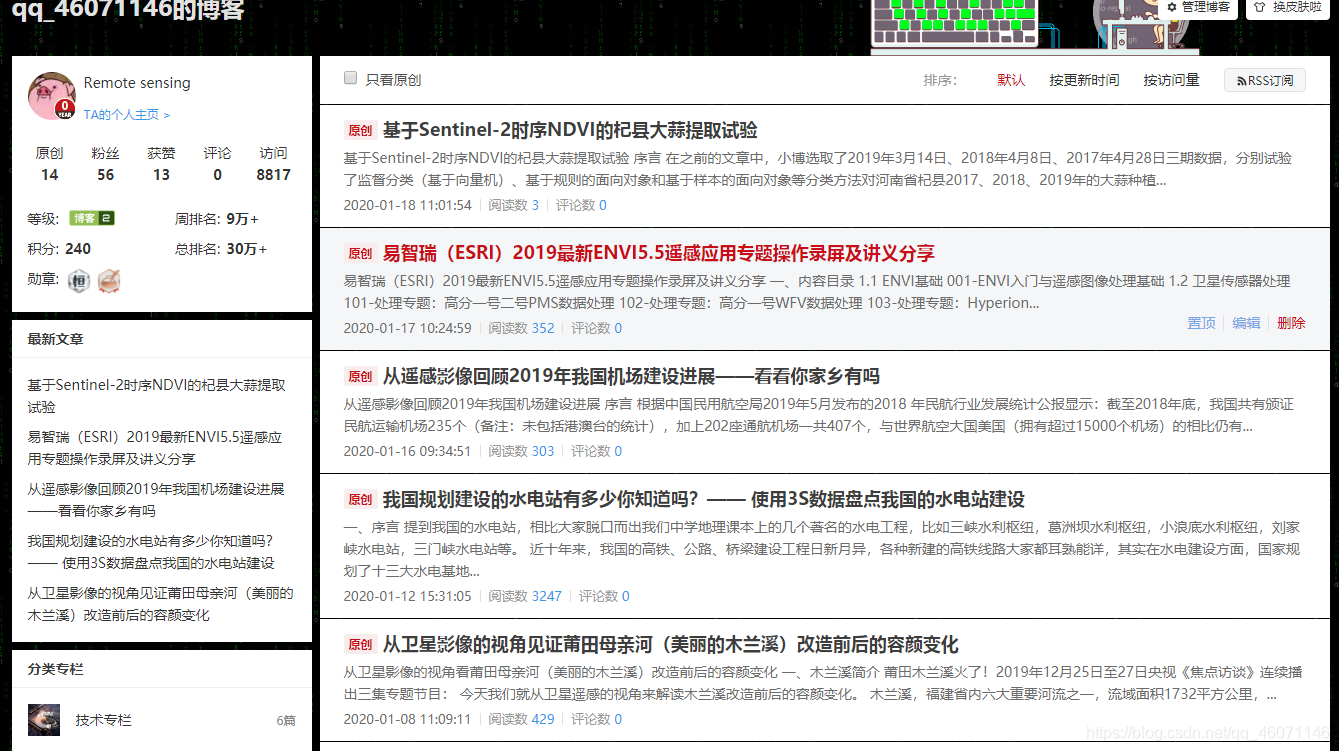Click the 技术专栏 column thumbnail
This screenshot has width=1339, height=751.
tap(42, 719)
